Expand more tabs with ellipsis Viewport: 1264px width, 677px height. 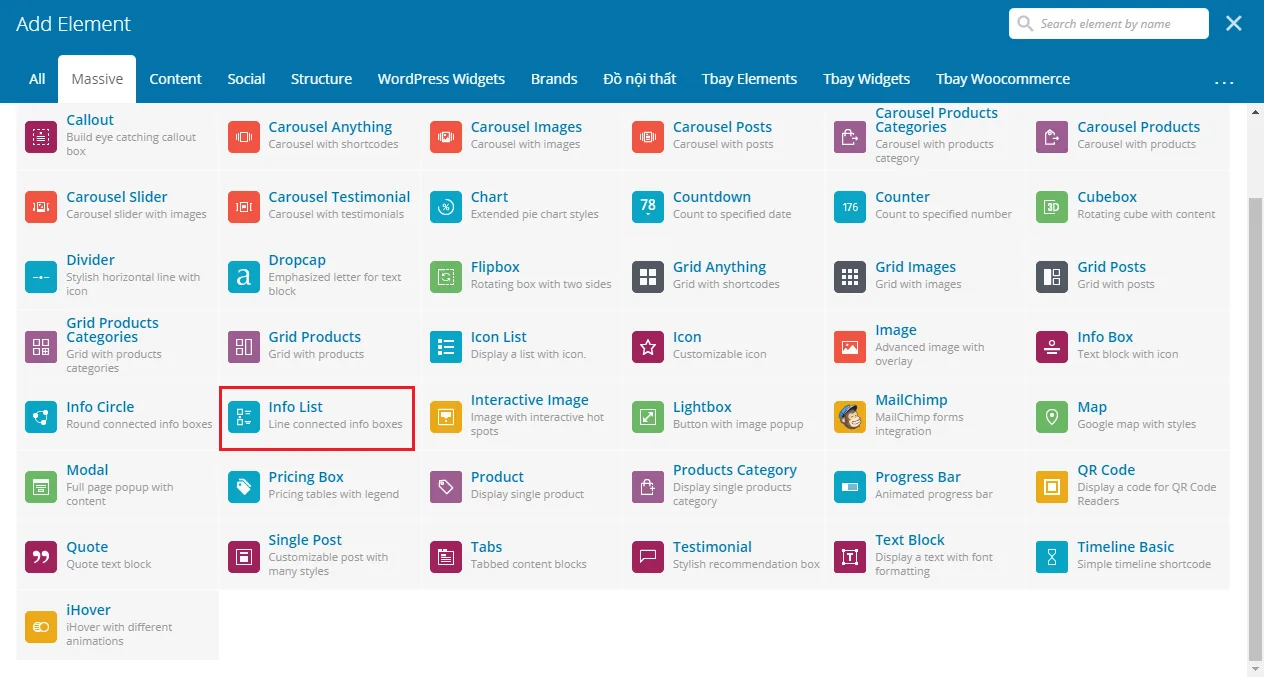[x=1224, y=80]
